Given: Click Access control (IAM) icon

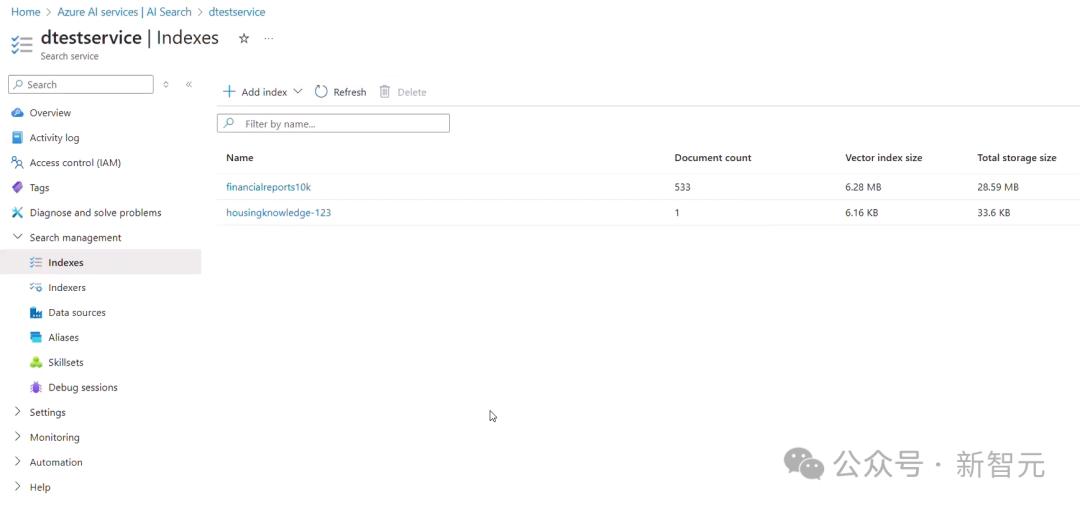Looking at the screenshot, I should tap(17, 163).
